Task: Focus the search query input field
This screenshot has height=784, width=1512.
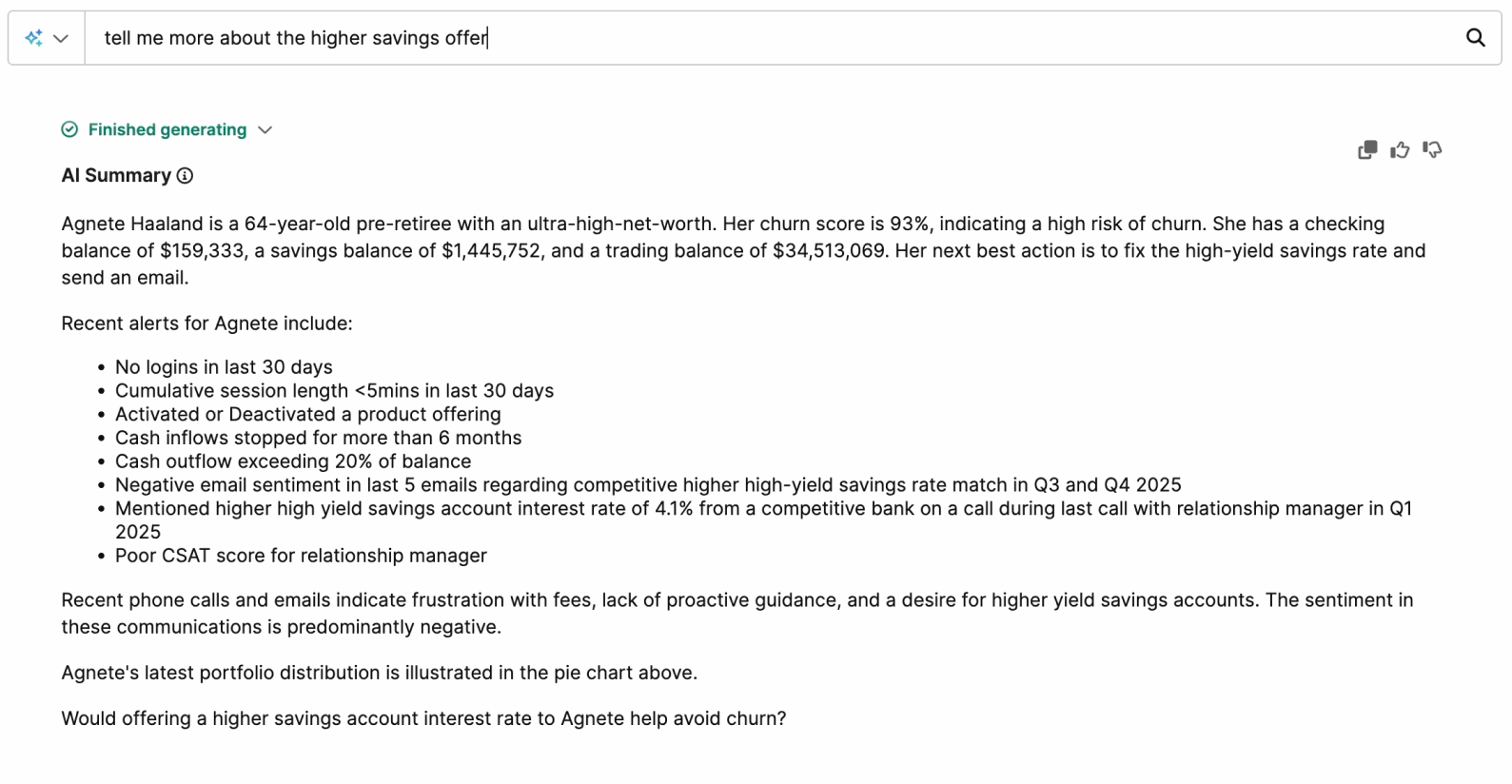Action: click(761, 38)
